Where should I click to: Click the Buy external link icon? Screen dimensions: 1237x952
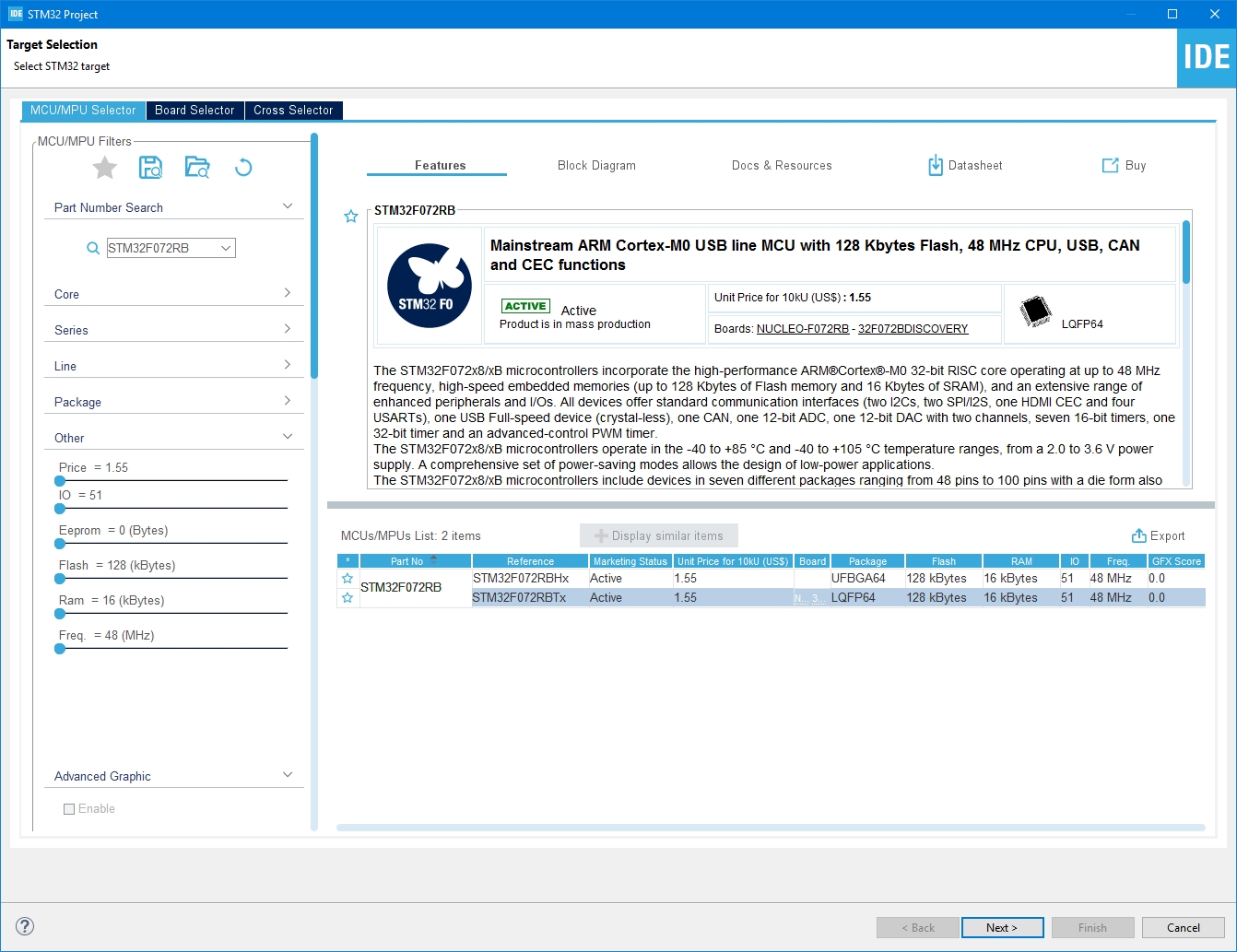pos(1110,166)
